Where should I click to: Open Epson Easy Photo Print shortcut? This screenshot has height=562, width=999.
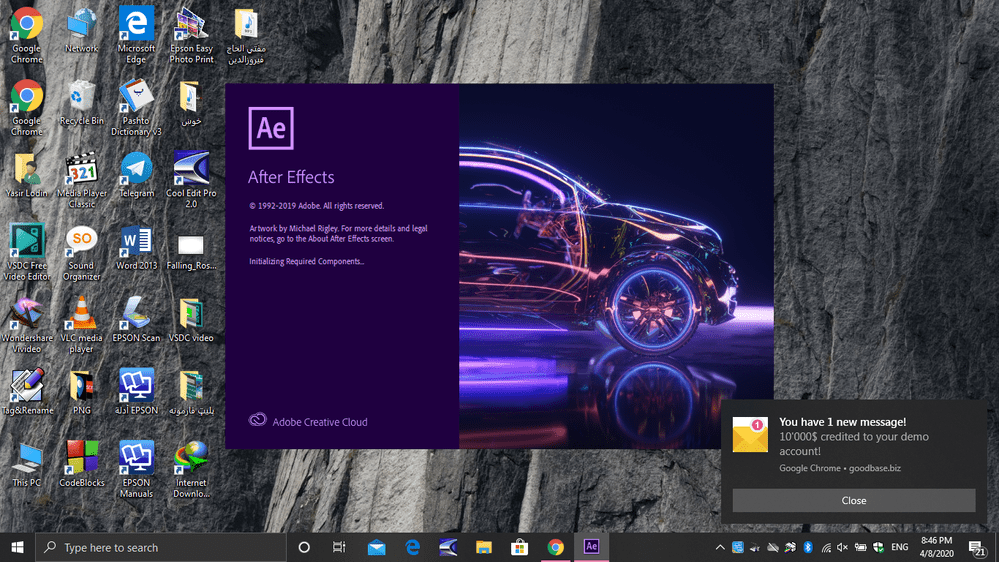click(191, 36)
